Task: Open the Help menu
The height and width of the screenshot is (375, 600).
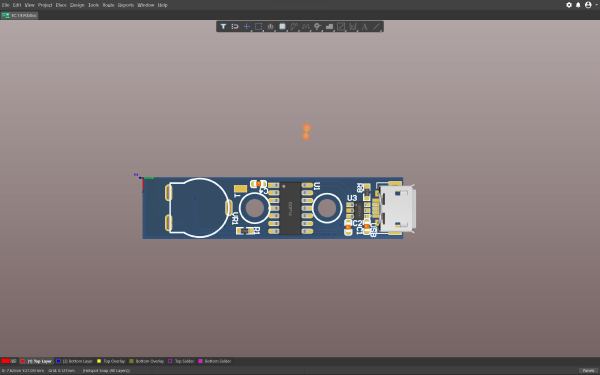Action: 163,5
